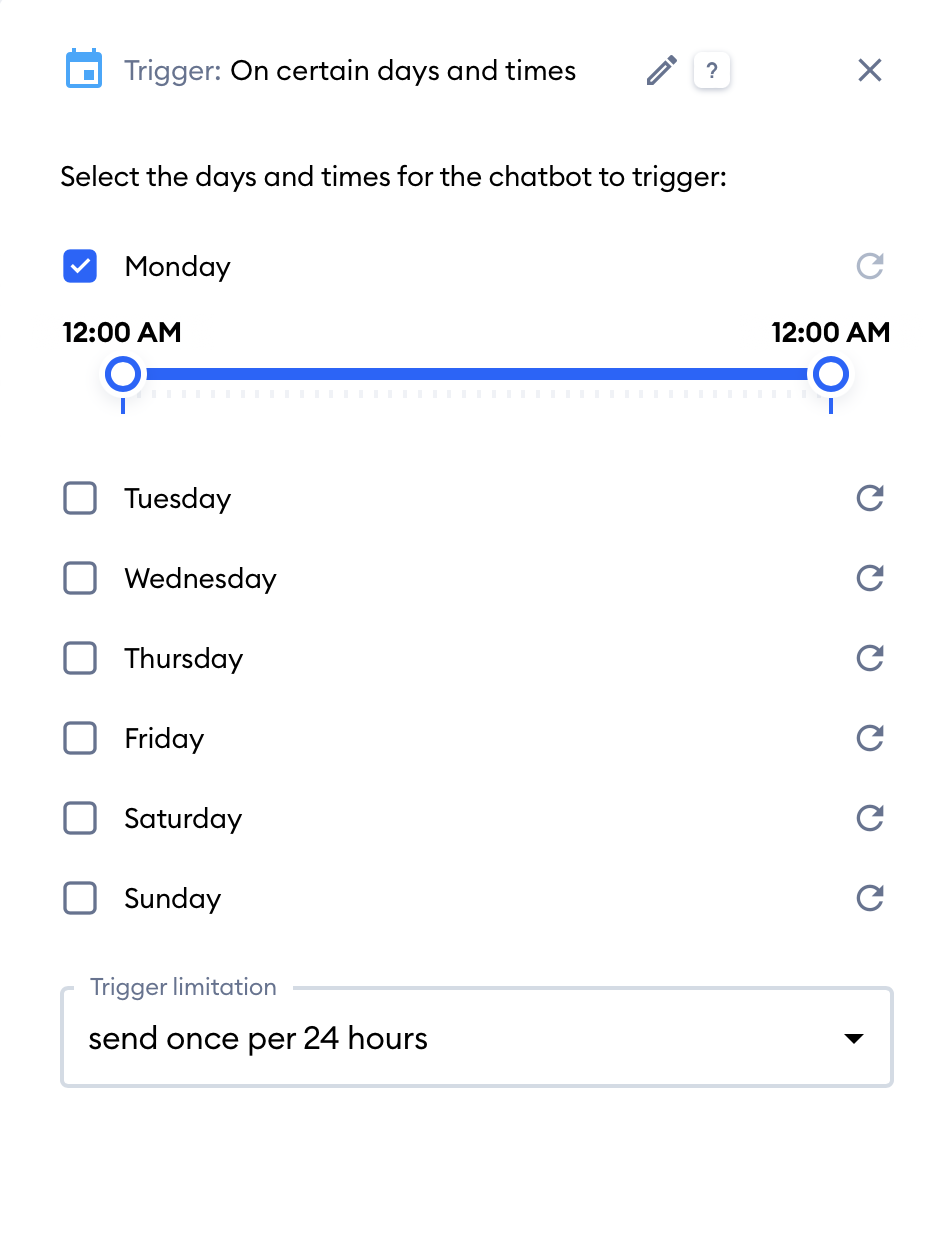Click Saturday's reset arrow
The image size is (950, 1238).
[x=870, y=818]
